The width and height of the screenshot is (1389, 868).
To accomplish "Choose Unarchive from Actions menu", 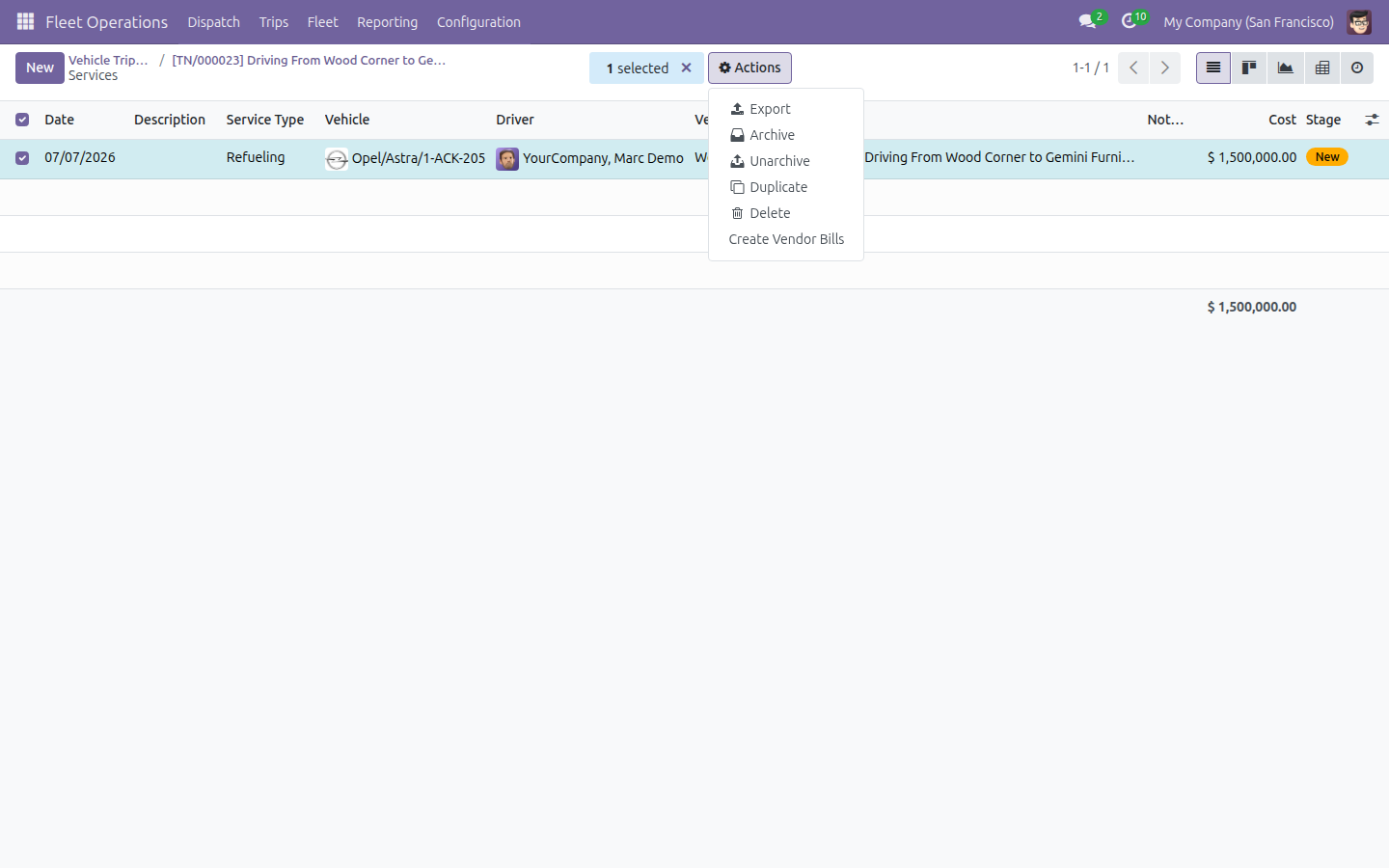I will (786, 161).
